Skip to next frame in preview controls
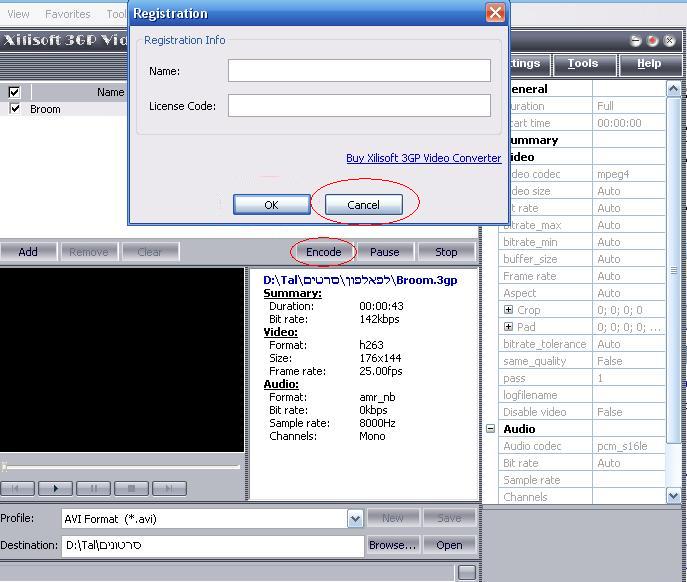Screen dimensions: 687x582 [169, 488]
